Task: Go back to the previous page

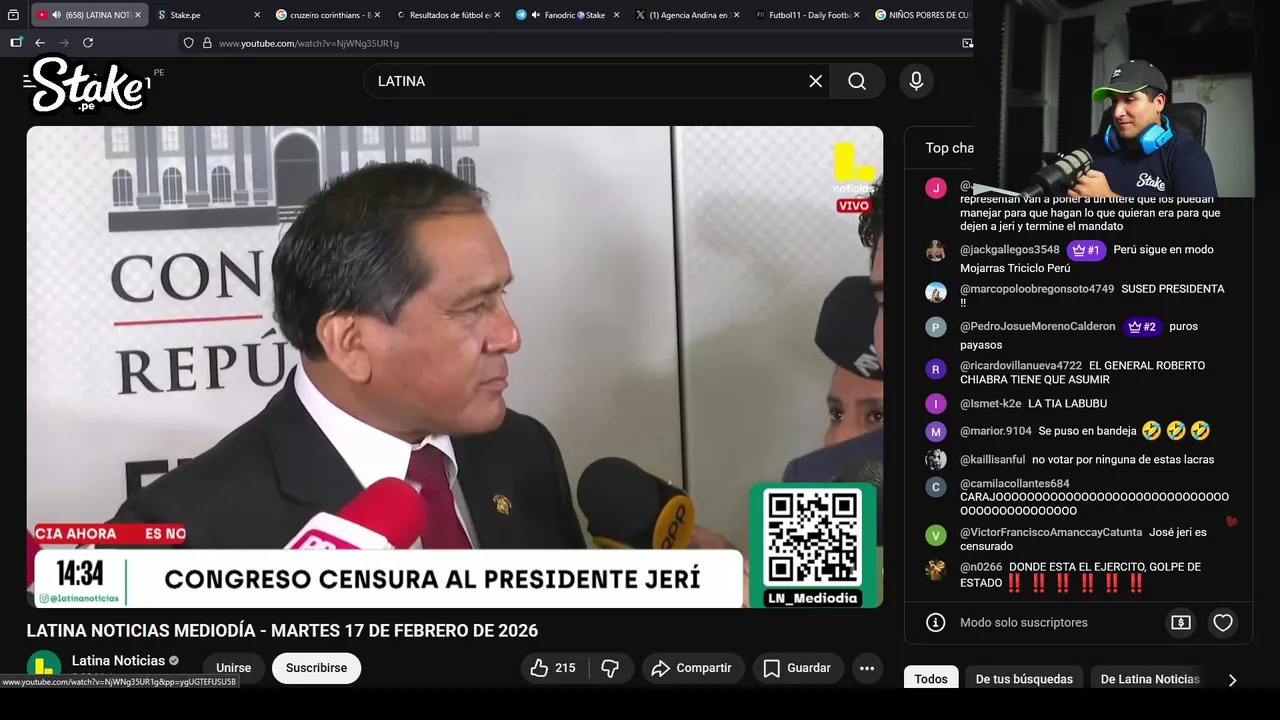Action: click(40, 43)
